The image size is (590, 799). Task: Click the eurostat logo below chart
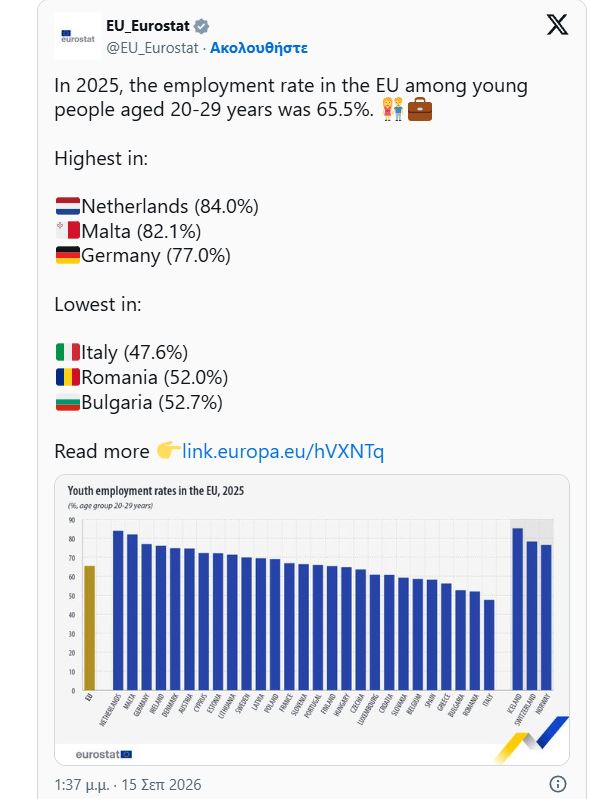pos(103,754)
